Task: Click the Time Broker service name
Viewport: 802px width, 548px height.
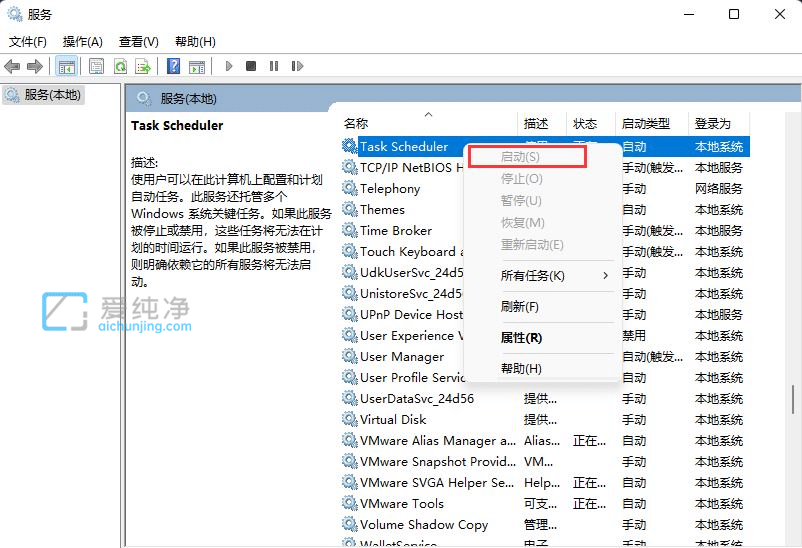Action: [396, 231]
